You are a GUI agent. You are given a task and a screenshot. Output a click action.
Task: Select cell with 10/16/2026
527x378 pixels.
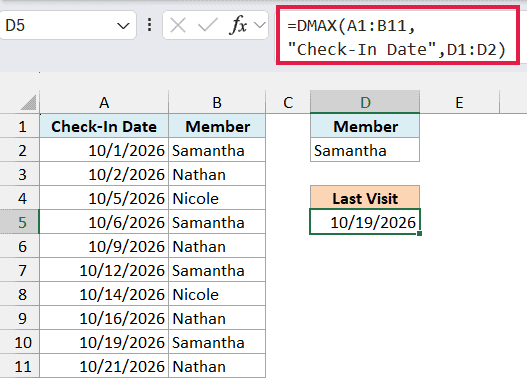click(x=104, y=319)
